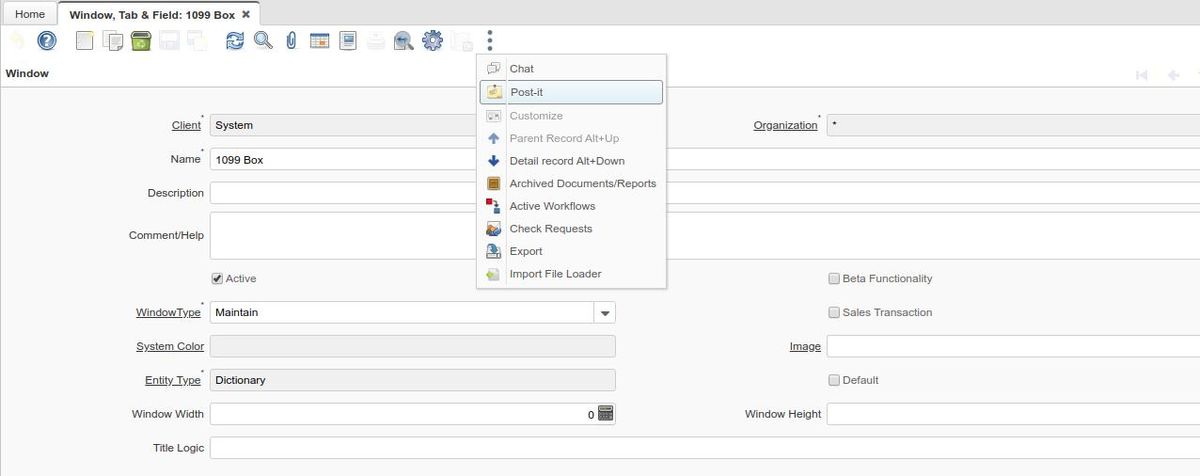
Task: Enable the Beta Functionality checkbox
Action: tap(834, 279)
